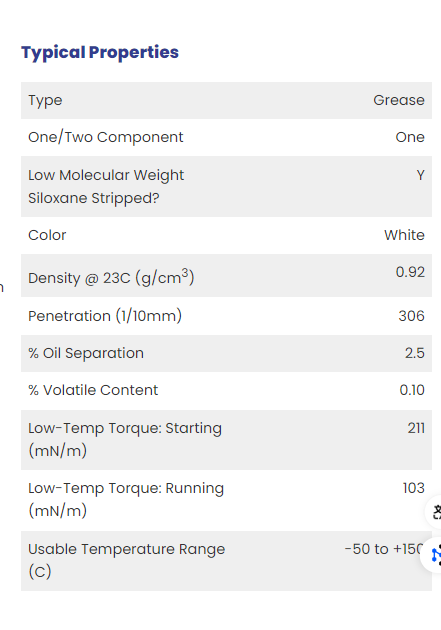The width and height of the screenshot is (441, 630).
Task: Click the Low-Temp Torque: Starting label
Action: pos(125,440)
